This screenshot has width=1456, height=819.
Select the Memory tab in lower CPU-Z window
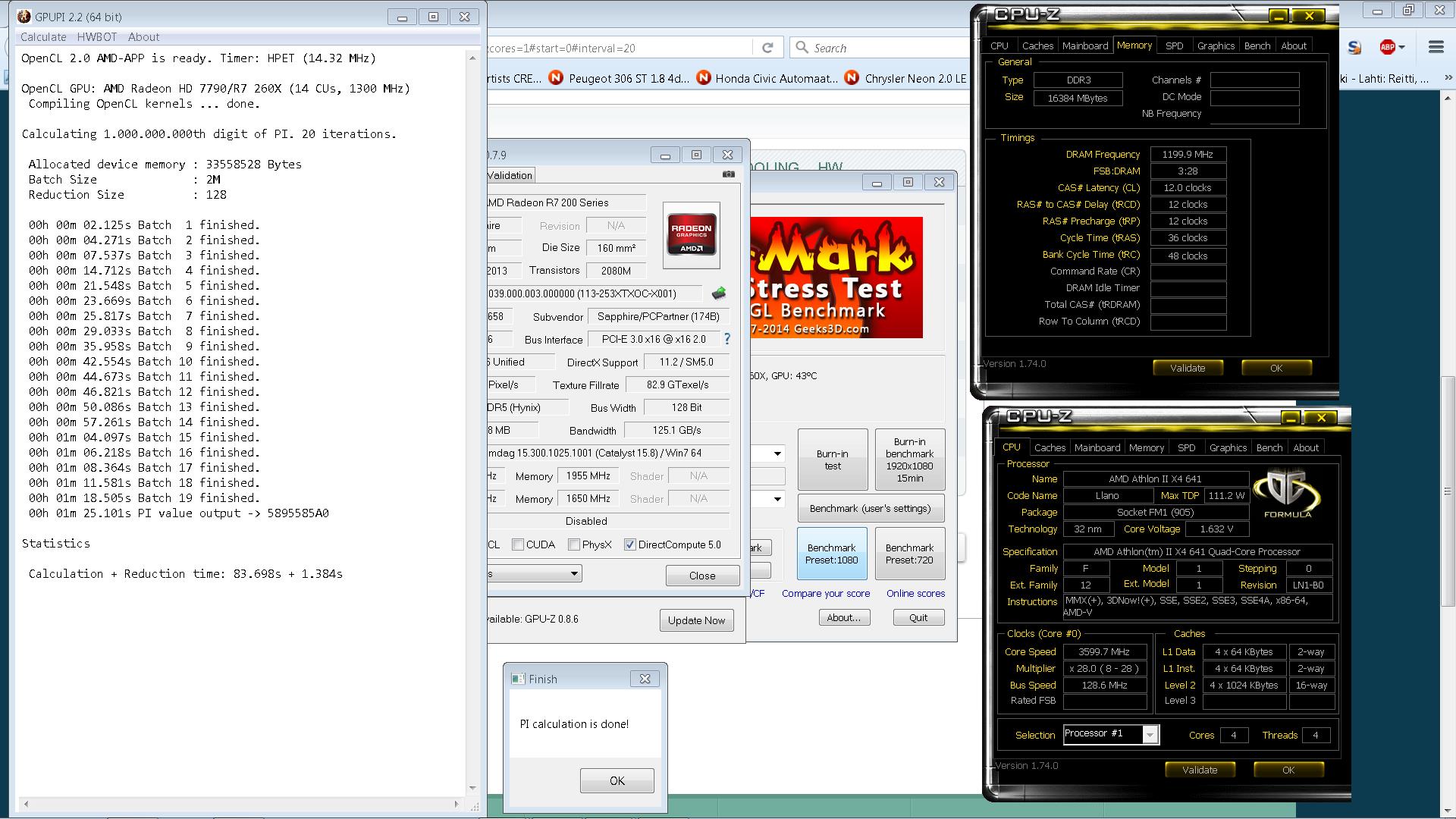(1147, 447)
